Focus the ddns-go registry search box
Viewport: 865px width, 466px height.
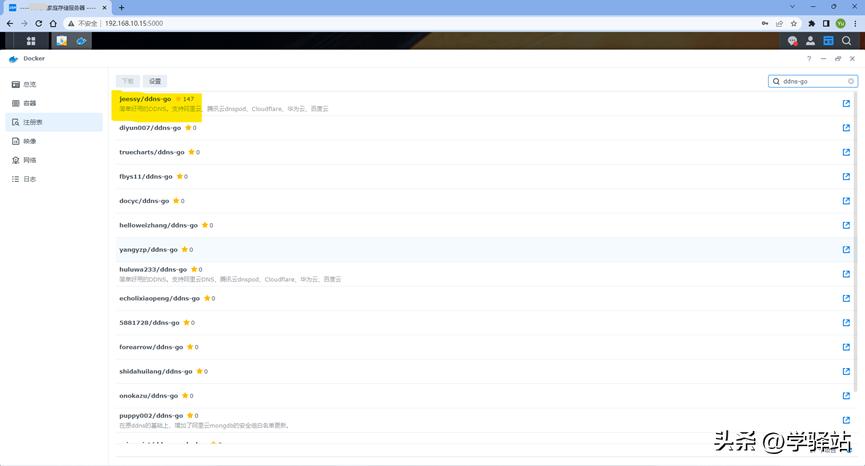[x=812, y=81]
